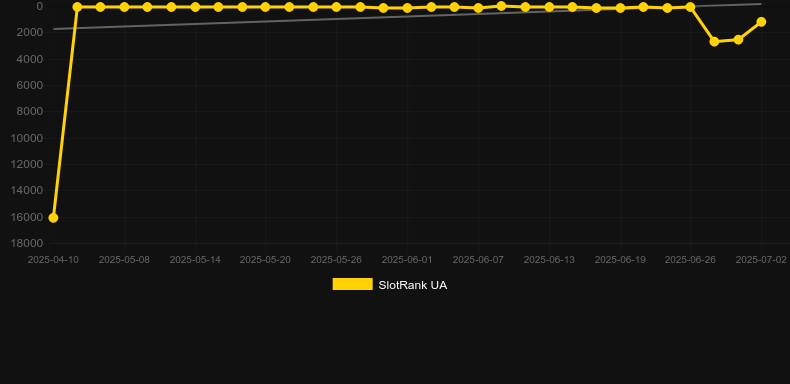Click the 10000 y-axis label
The width and height of the screenshot is (790, 384).
pyautogui.click(x=27, y=138)
